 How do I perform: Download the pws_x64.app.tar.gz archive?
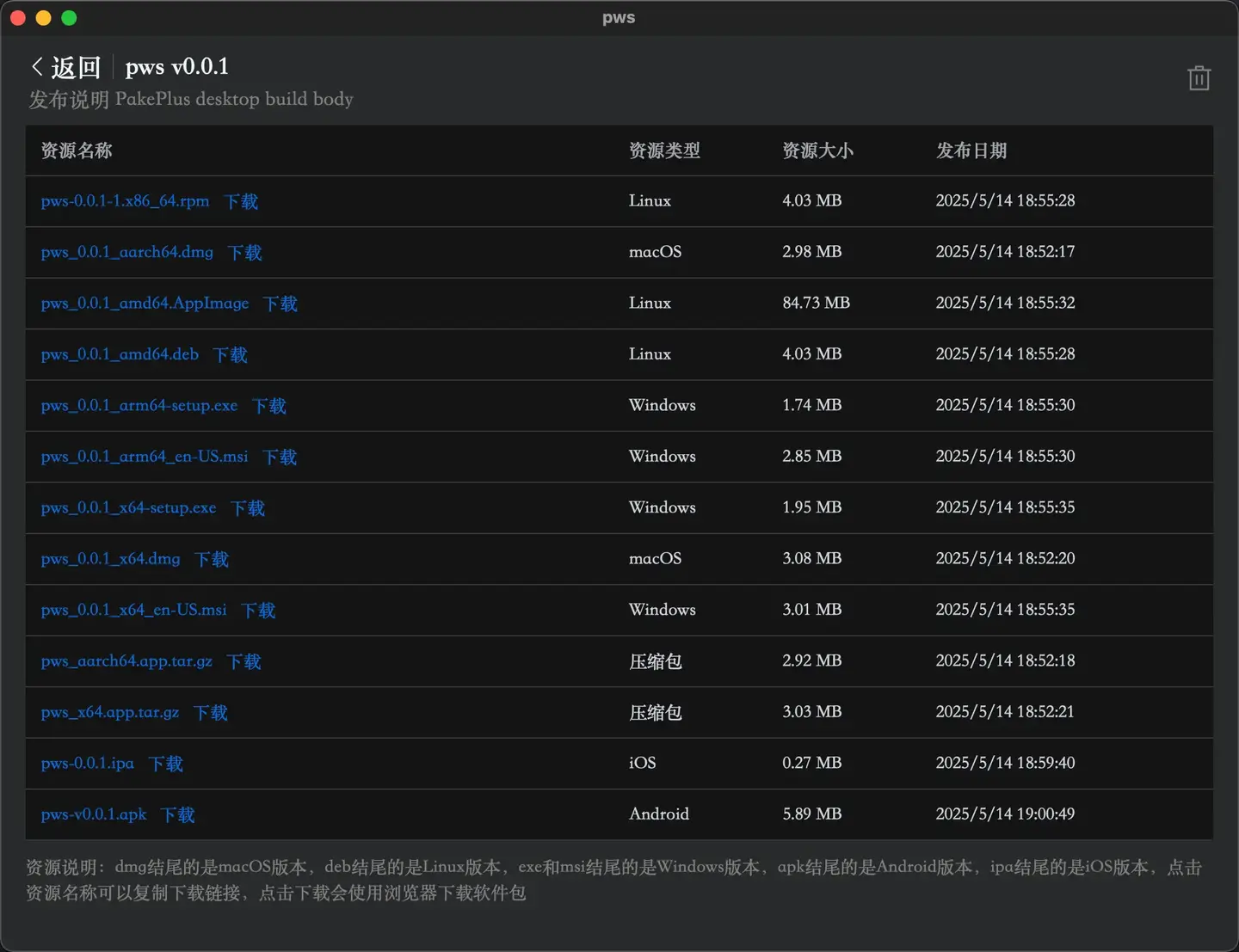click(210, 712)
